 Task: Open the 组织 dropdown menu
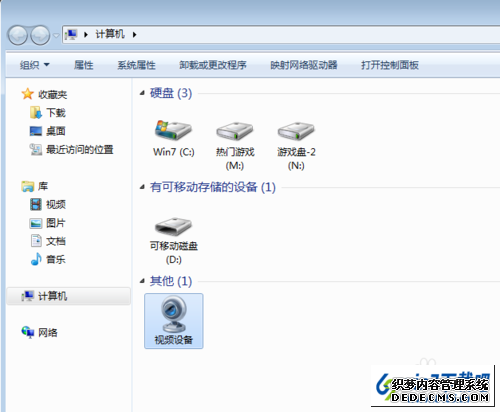tap(34, 65)
